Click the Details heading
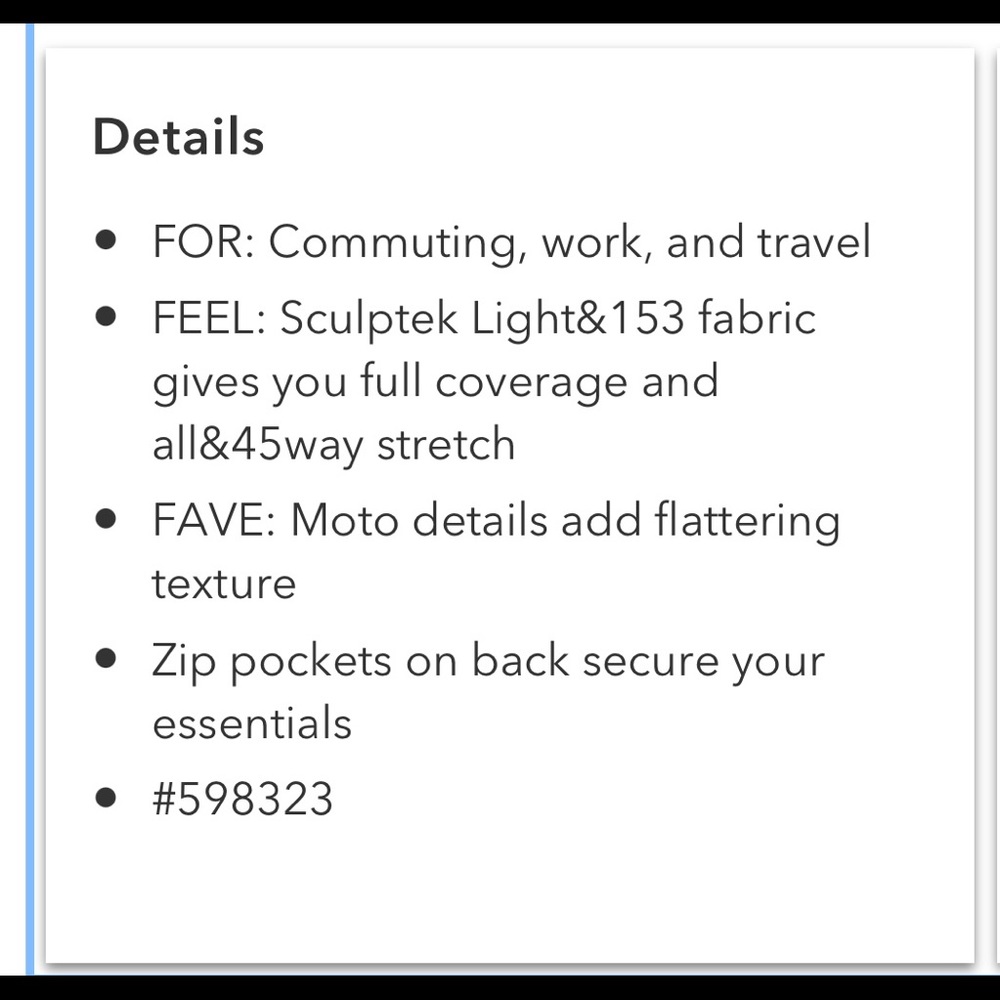The width and height of the screenshot is (1000, 1000). 178,137
